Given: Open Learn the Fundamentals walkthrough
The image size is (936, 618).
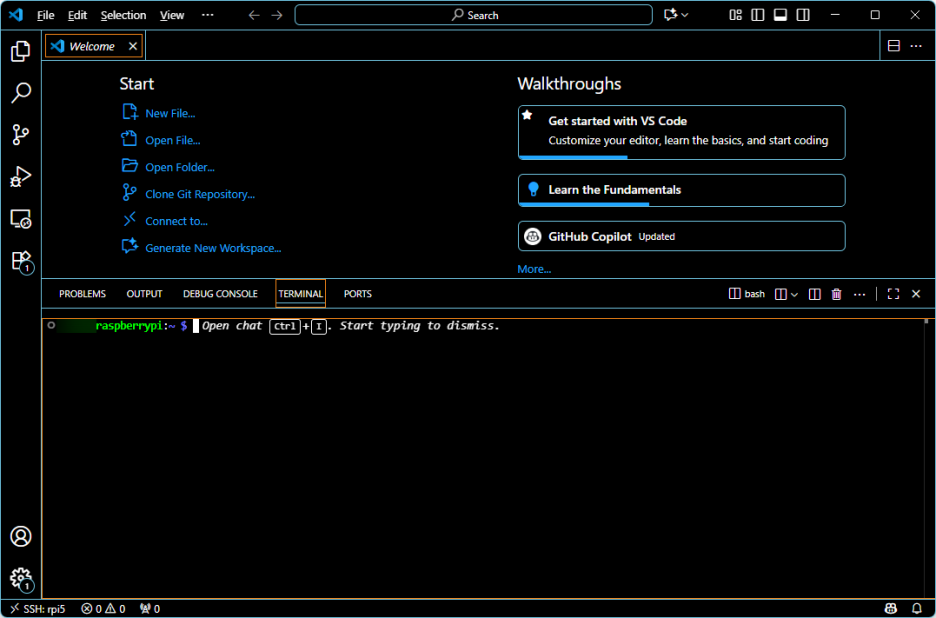Looking at the screenshot, I should point(682,190).
